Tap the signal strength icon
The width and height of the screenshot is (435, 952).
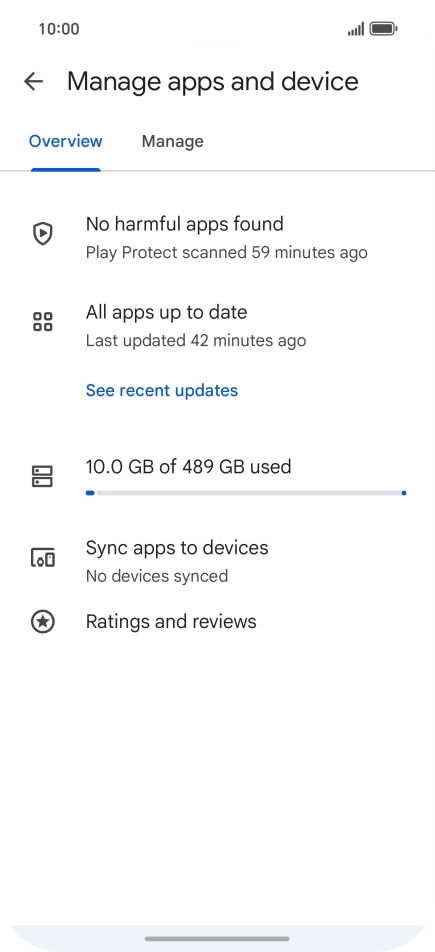coord(356,29)
